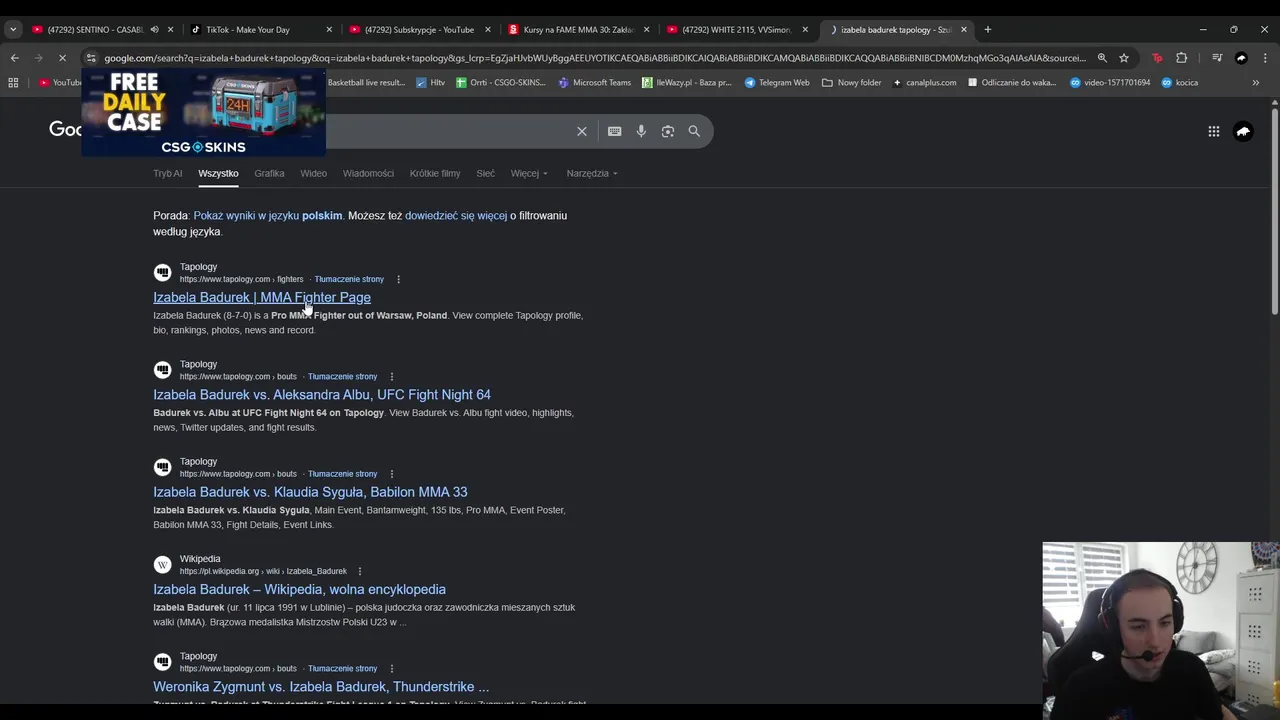Image resolution: width=1280 pixels, height=720 pixels.
Task: Switch to the WHITE 2115 YouTube tab
Action: (737, 29)
